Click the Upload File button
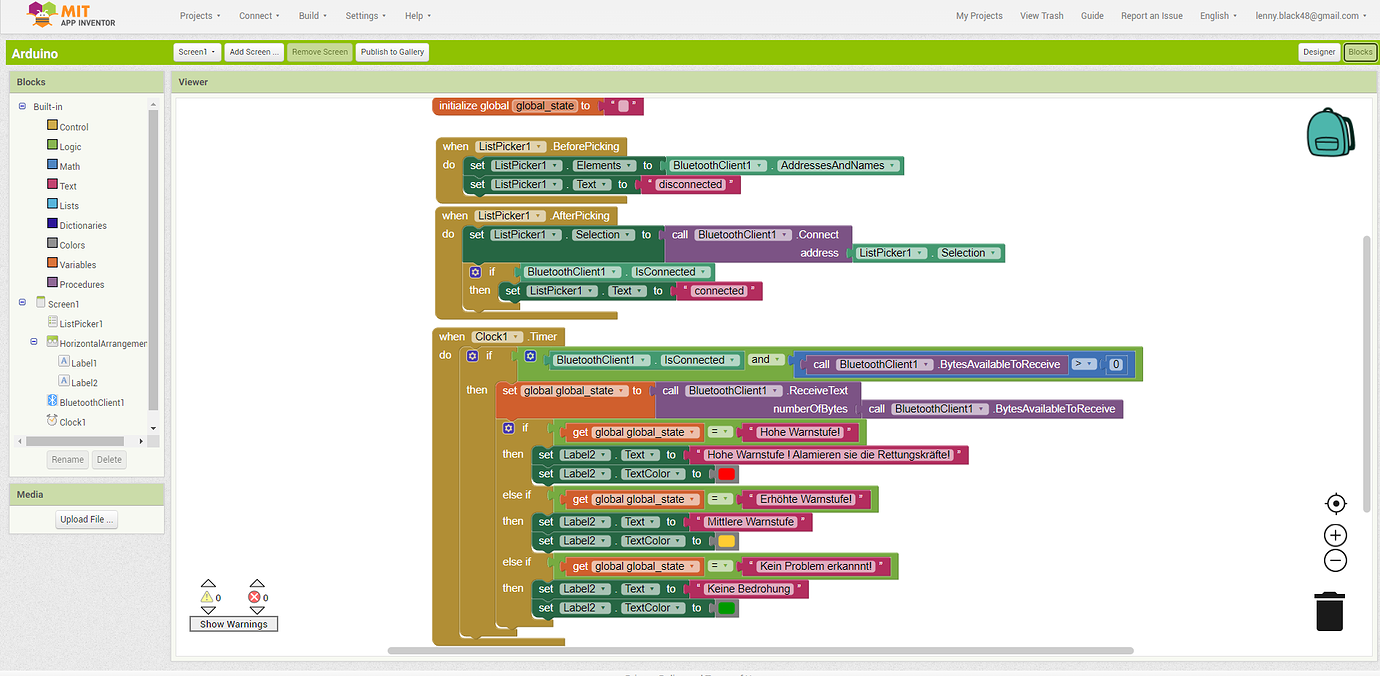1380x676 pixels. [x=87, y=519]
